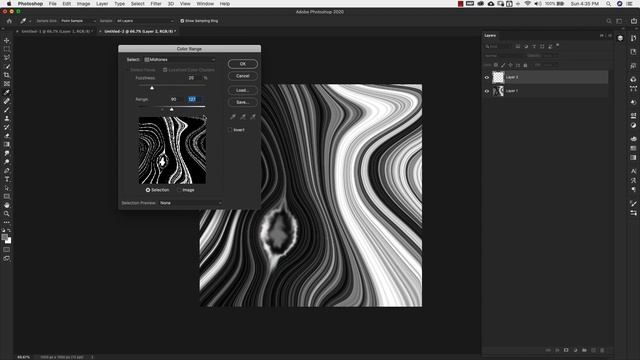
Task: Select the Move tool
Action: (7, 40)
